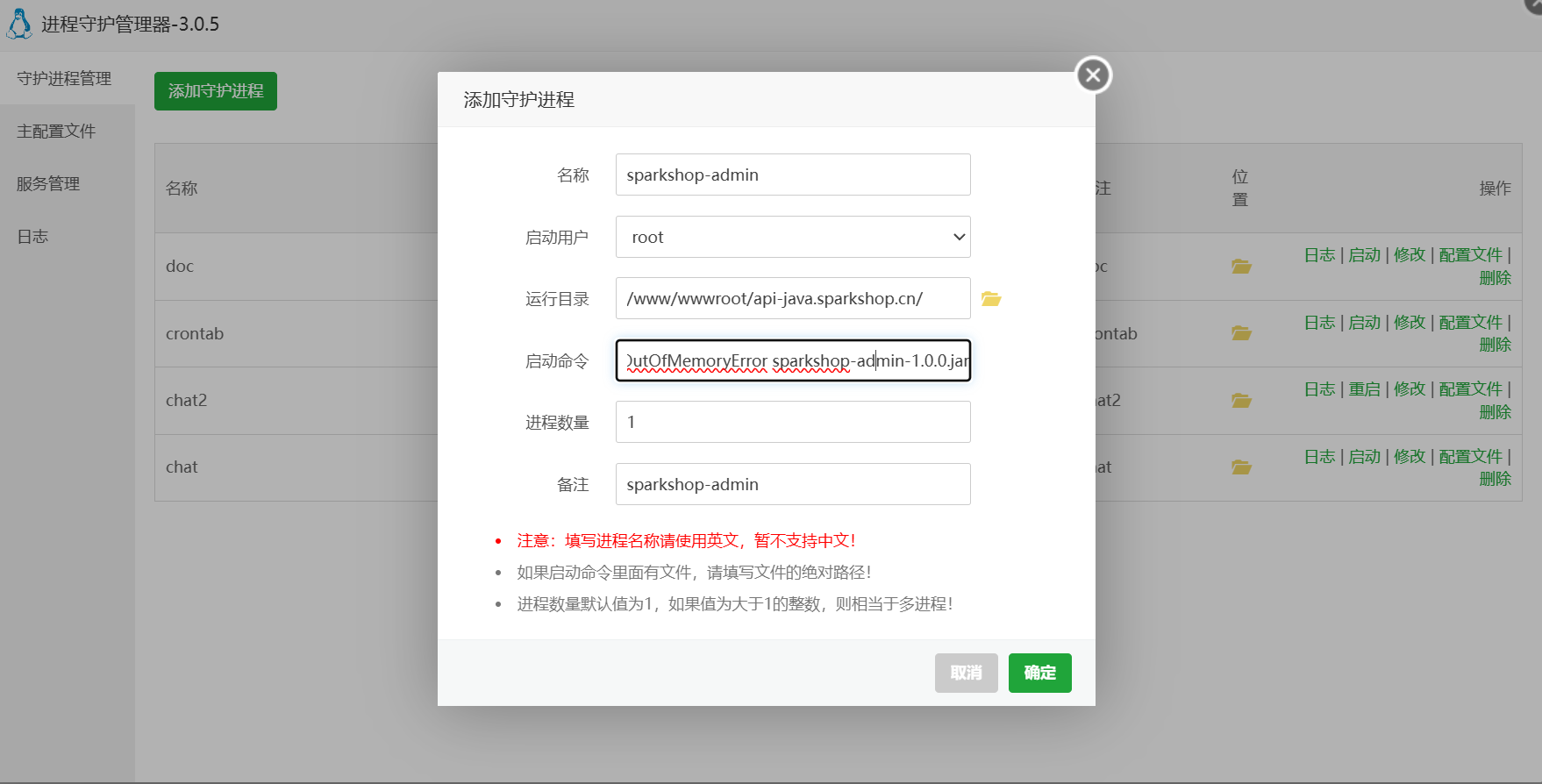Open folder location for chat row
The width and height of the screenshot is (1542, 784).
point(1241,467)
